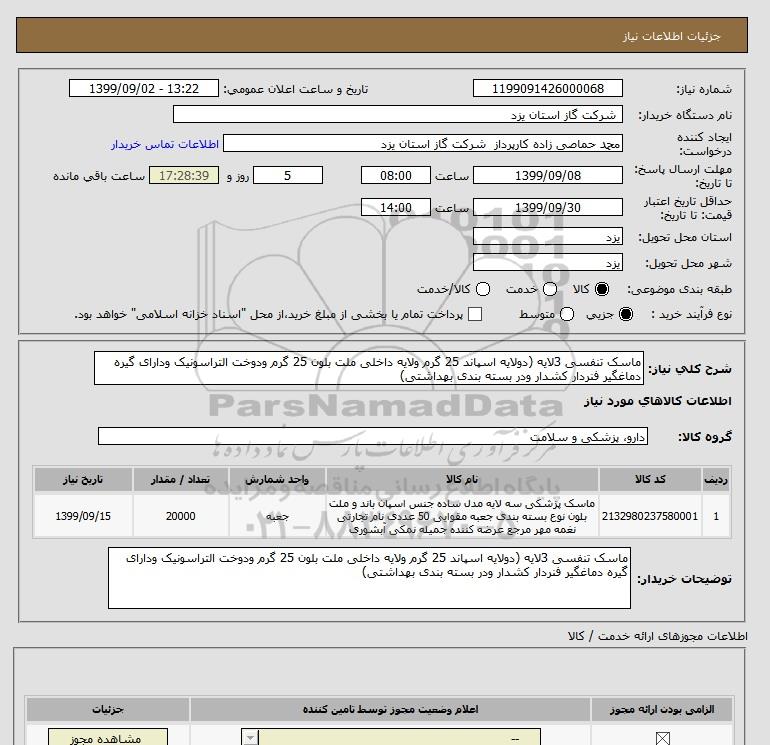Click the buyer notes text area

[369, 578]
